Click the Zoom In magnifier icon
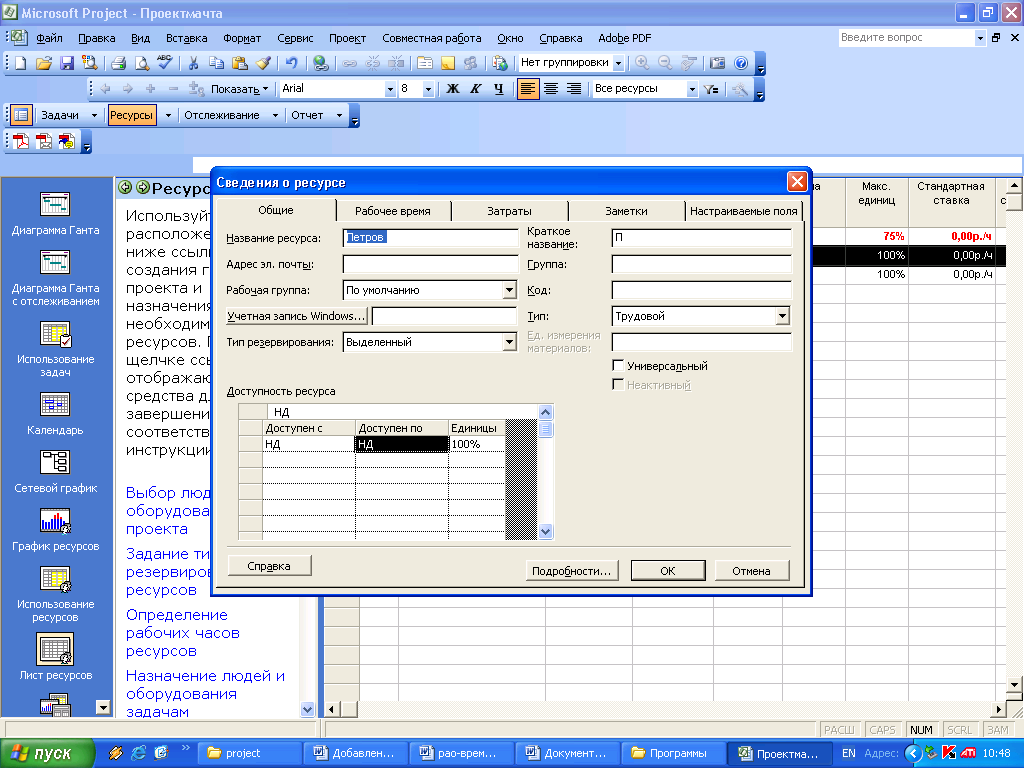Image resolution: width=1024 pixels, height=768 pixels. [642, 63]
